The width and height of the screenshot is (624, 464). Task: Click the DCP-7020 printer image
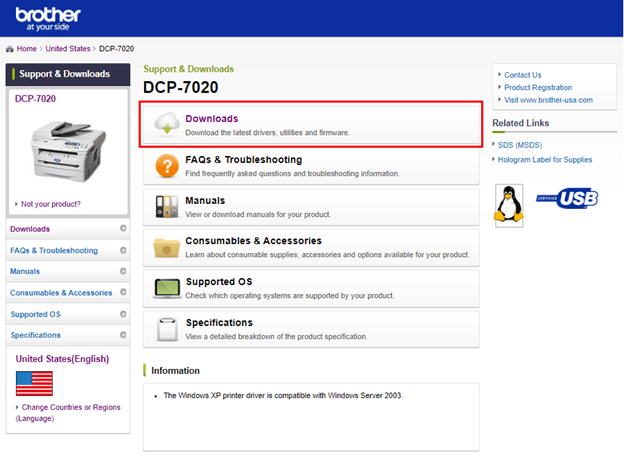[x=68, y=151]
